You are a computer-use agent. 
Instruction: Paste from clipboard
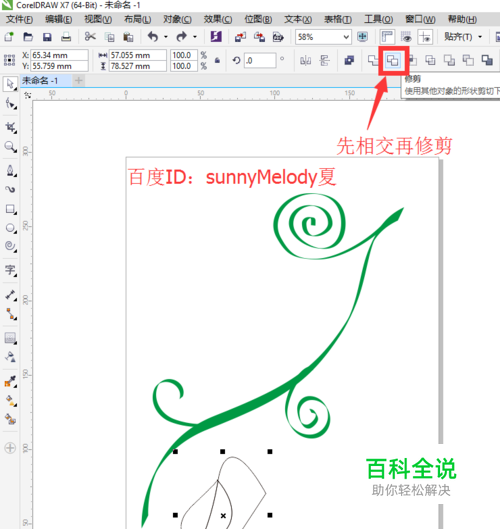pos(128,36)
